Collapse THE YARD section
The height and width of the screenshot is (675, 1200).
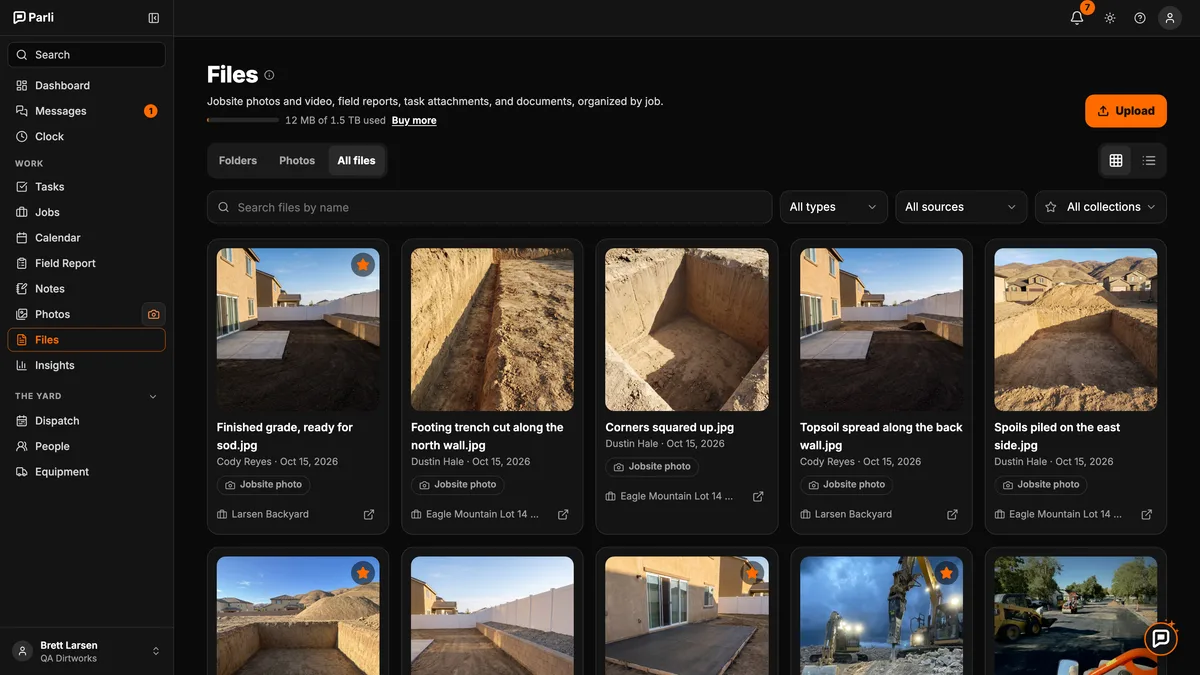click(x=153, y=396)
